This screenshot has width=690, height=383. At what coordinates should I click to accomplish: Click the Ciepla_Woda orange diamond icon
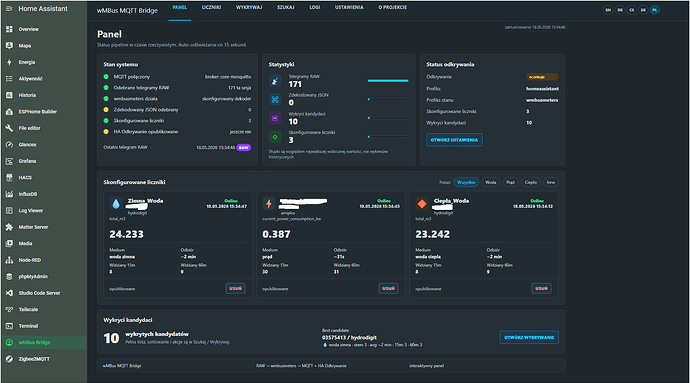coord(422,203)
